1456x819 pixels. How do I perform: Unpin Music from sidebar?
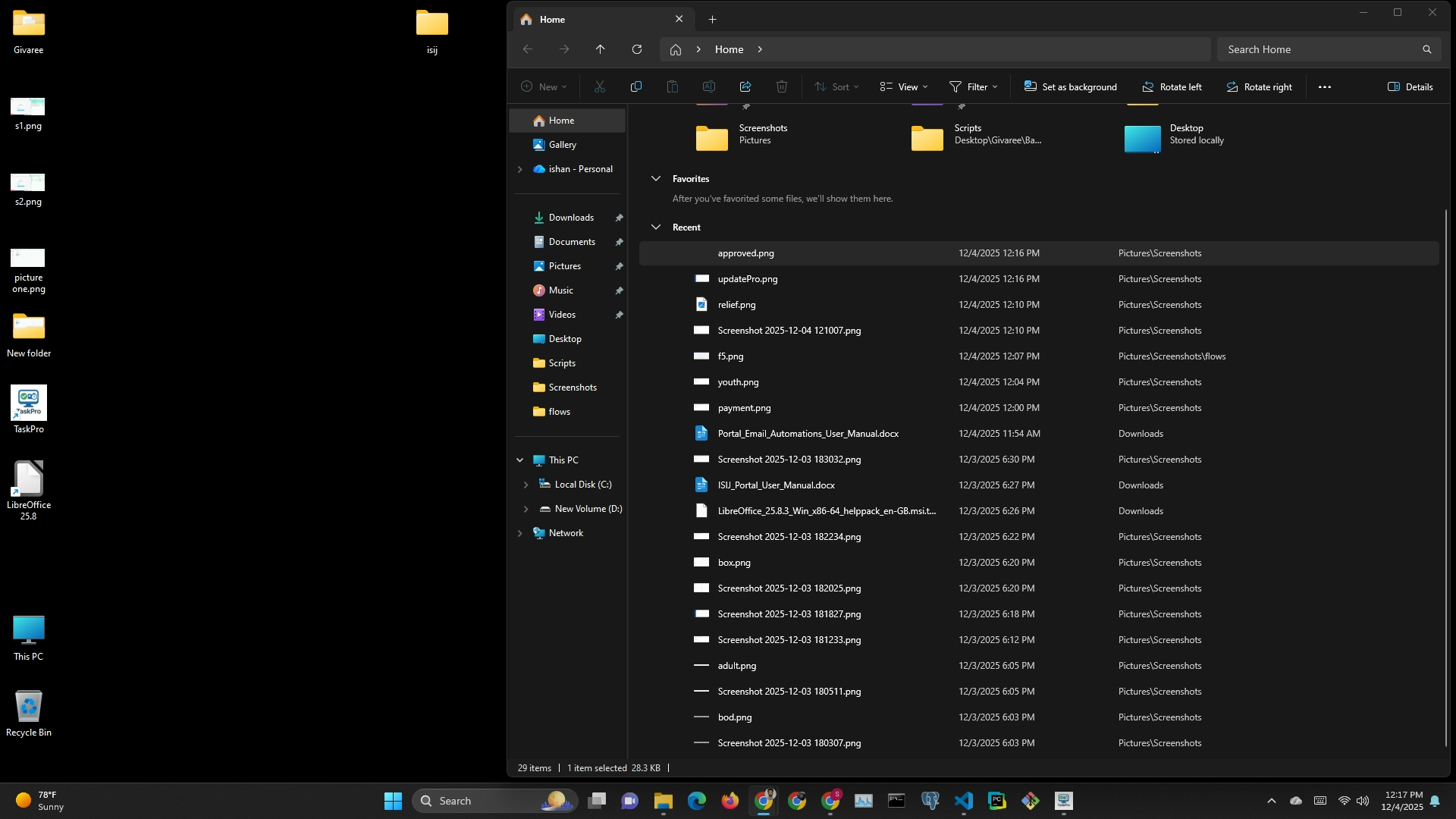619,290
